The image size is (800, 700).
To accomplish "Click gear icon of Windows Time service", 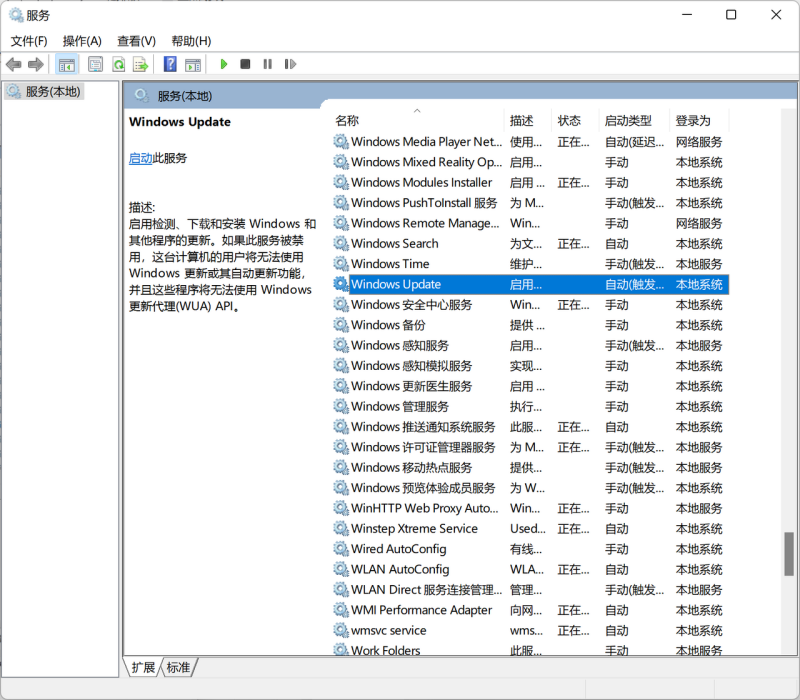I will (340, 263).
